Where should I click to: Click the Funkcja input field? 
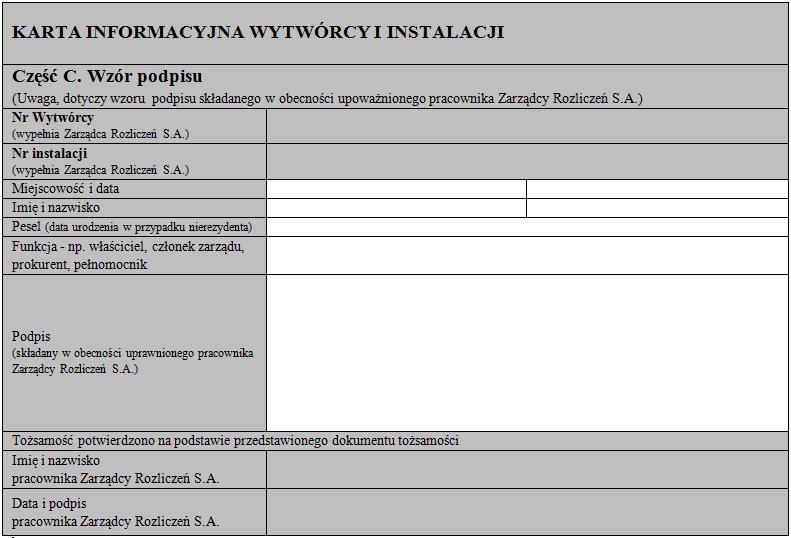(527, 256)
